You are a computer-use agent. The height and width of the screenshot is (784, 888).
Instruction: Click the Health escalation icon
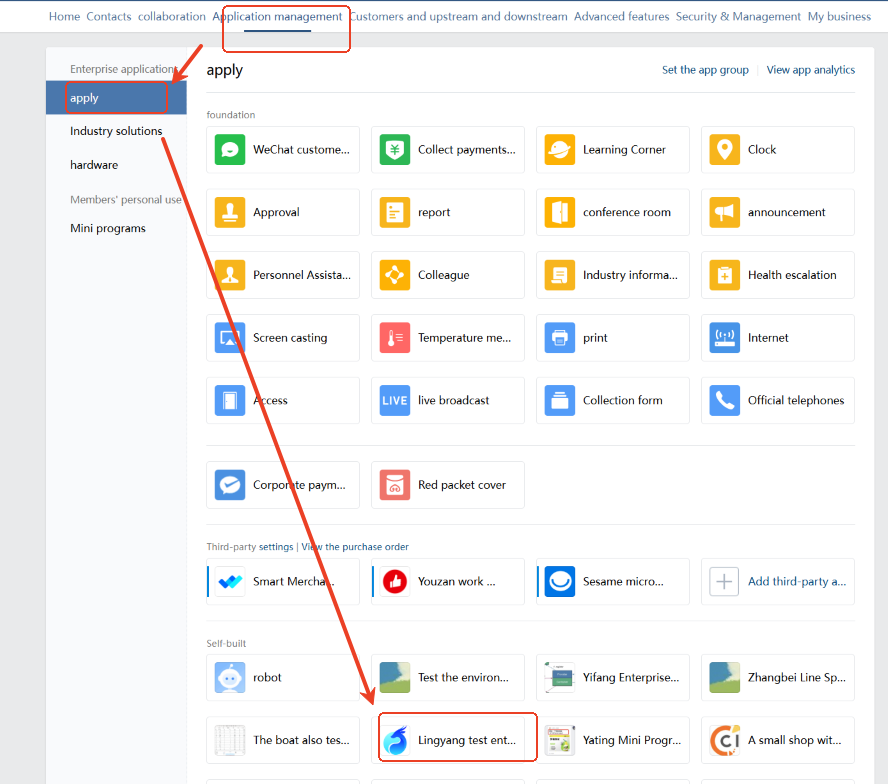724,275
